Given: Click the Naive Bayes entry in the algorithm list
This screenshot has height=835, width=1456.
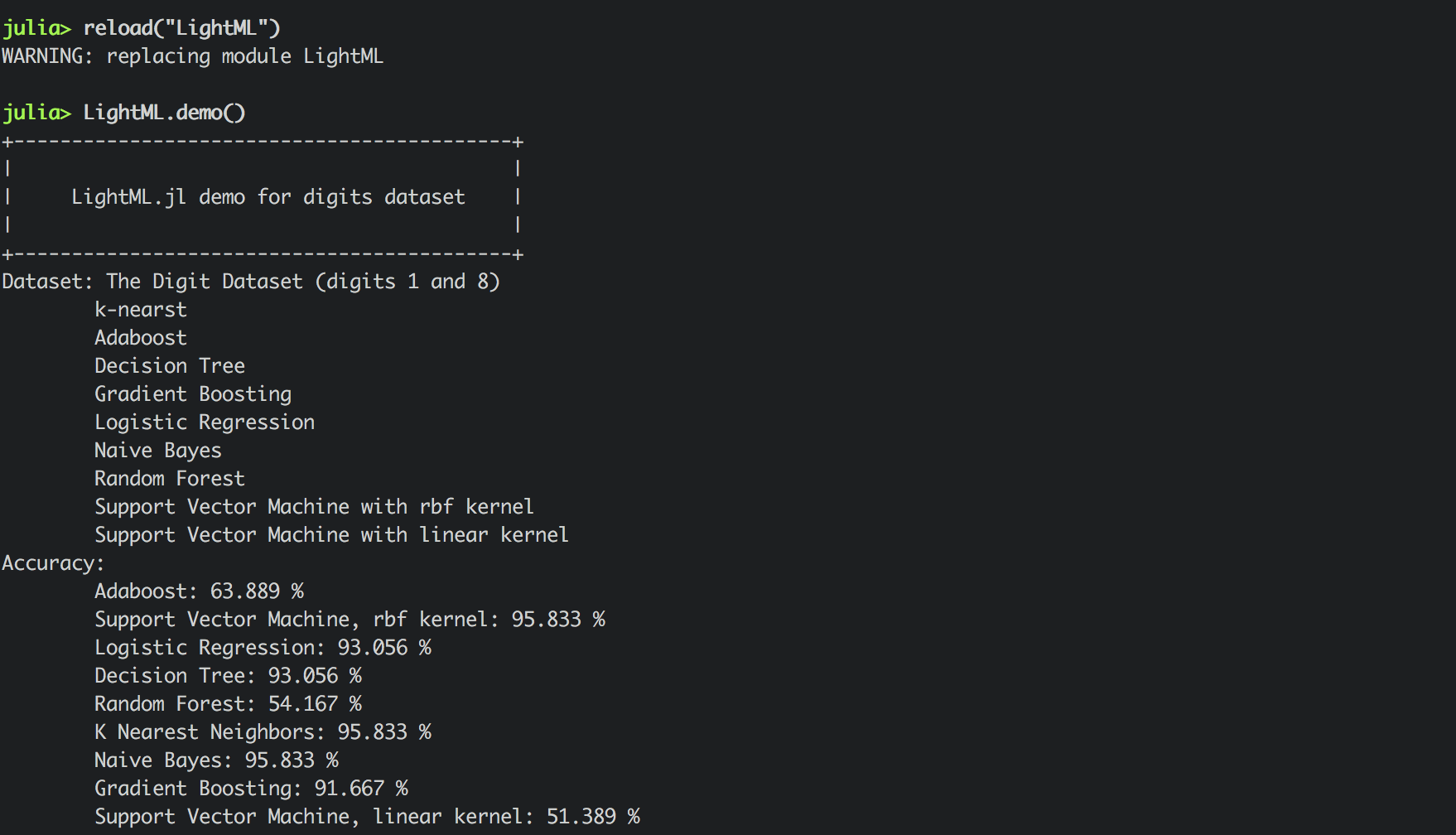Looking at the screenshot, I should (158, 451).
